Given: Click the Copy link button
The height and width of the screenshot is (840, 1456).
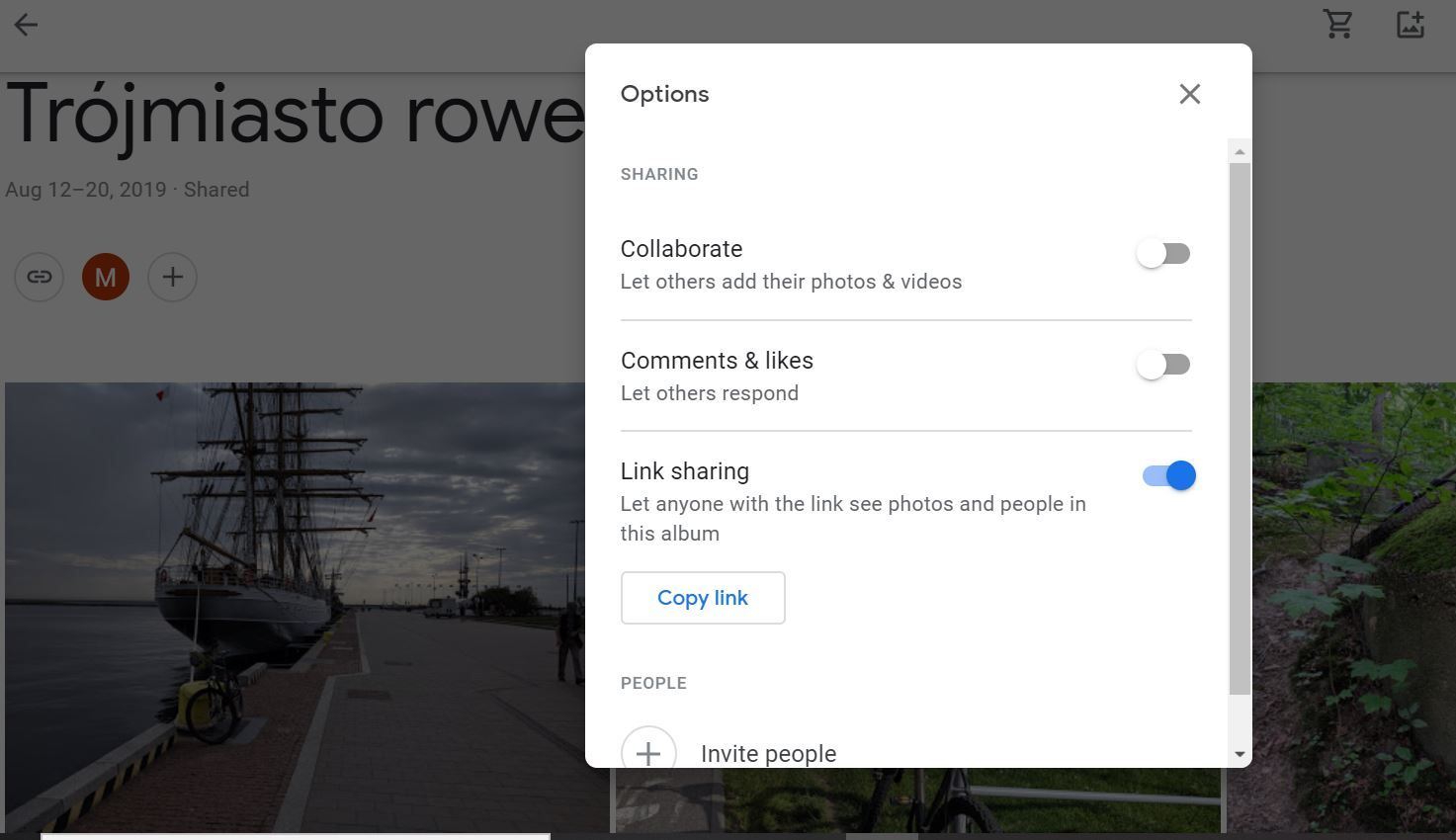Looking at the screenshot, I should pos(703,598).
